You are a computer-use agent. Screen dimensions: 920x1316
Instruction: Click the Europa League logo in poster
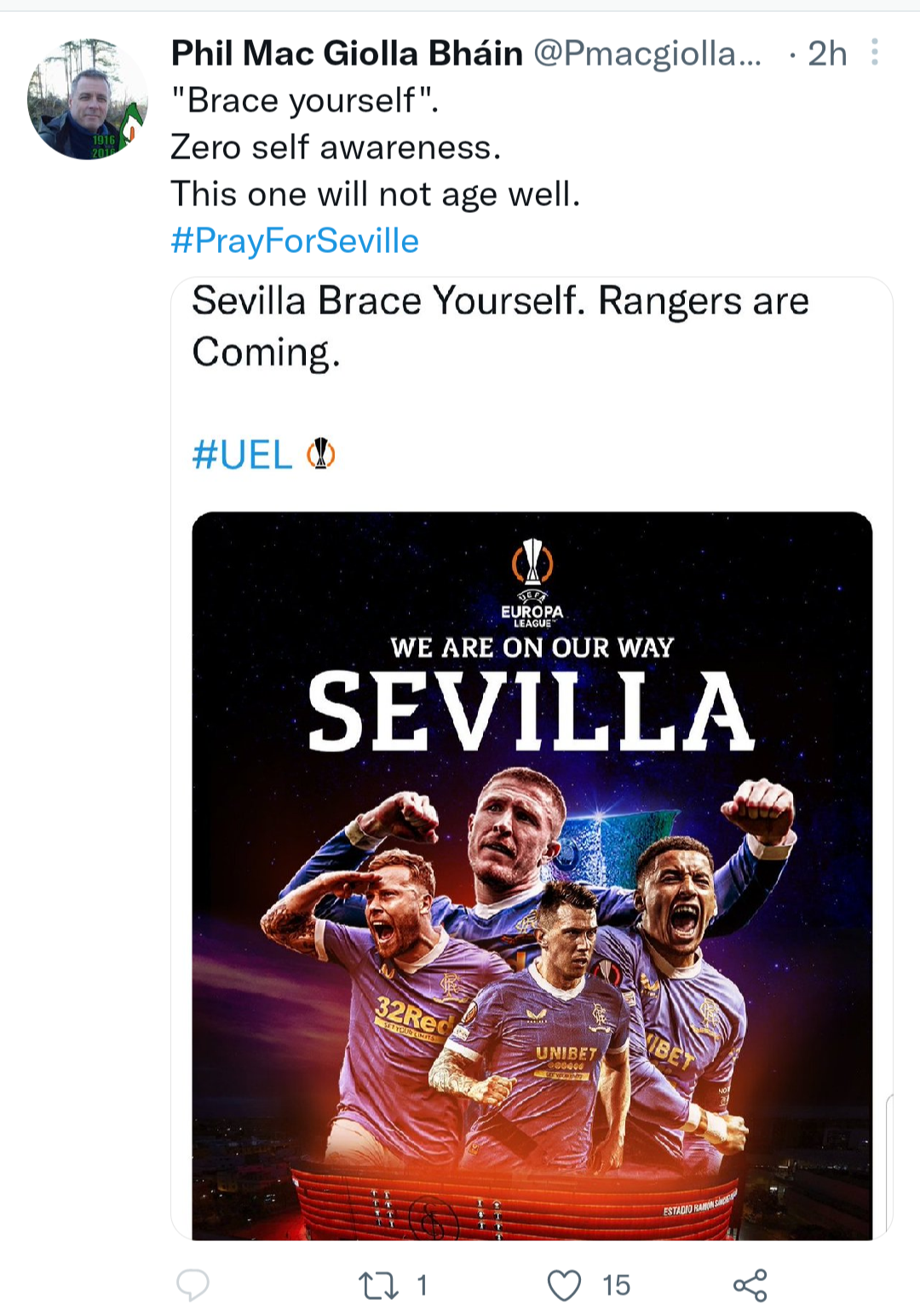coord(532,583)
